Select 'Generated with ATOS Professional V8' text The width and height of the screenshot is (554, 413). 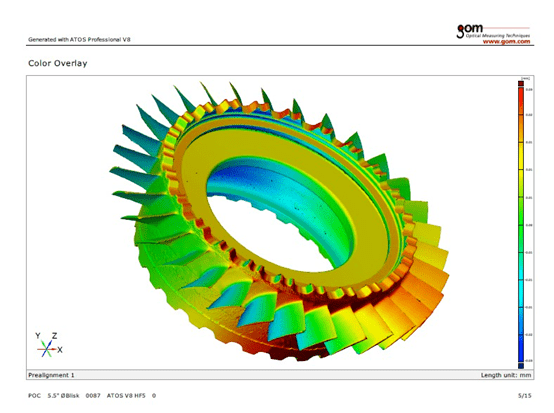pyautogui.click(x=79, y=40)
